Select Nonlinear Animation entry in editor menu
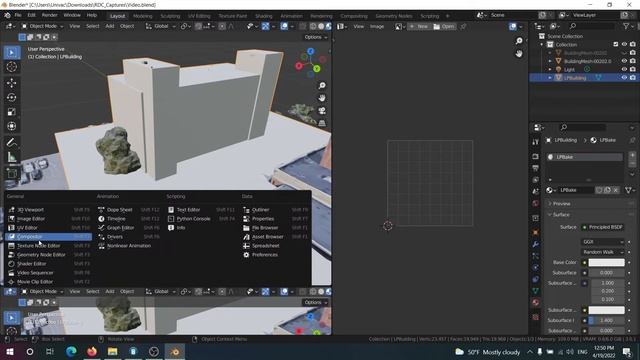Screen dimensions: 640x360 (x=129, y=246)
